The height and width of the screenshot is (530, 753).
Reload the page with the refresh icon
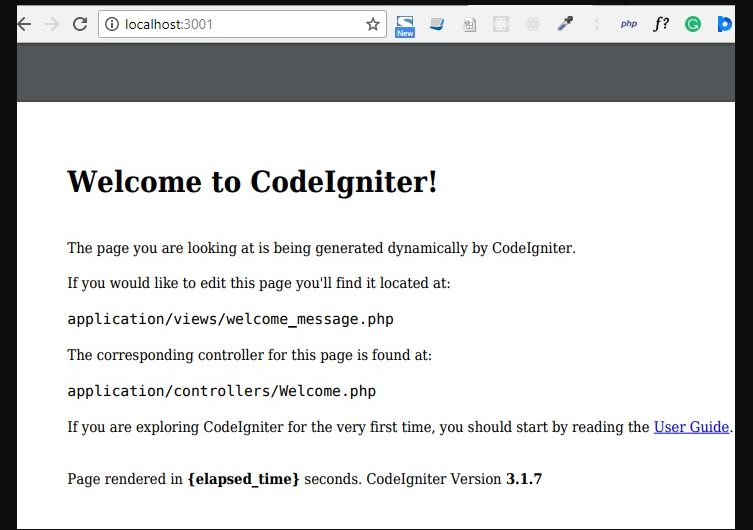click(80, 24)
